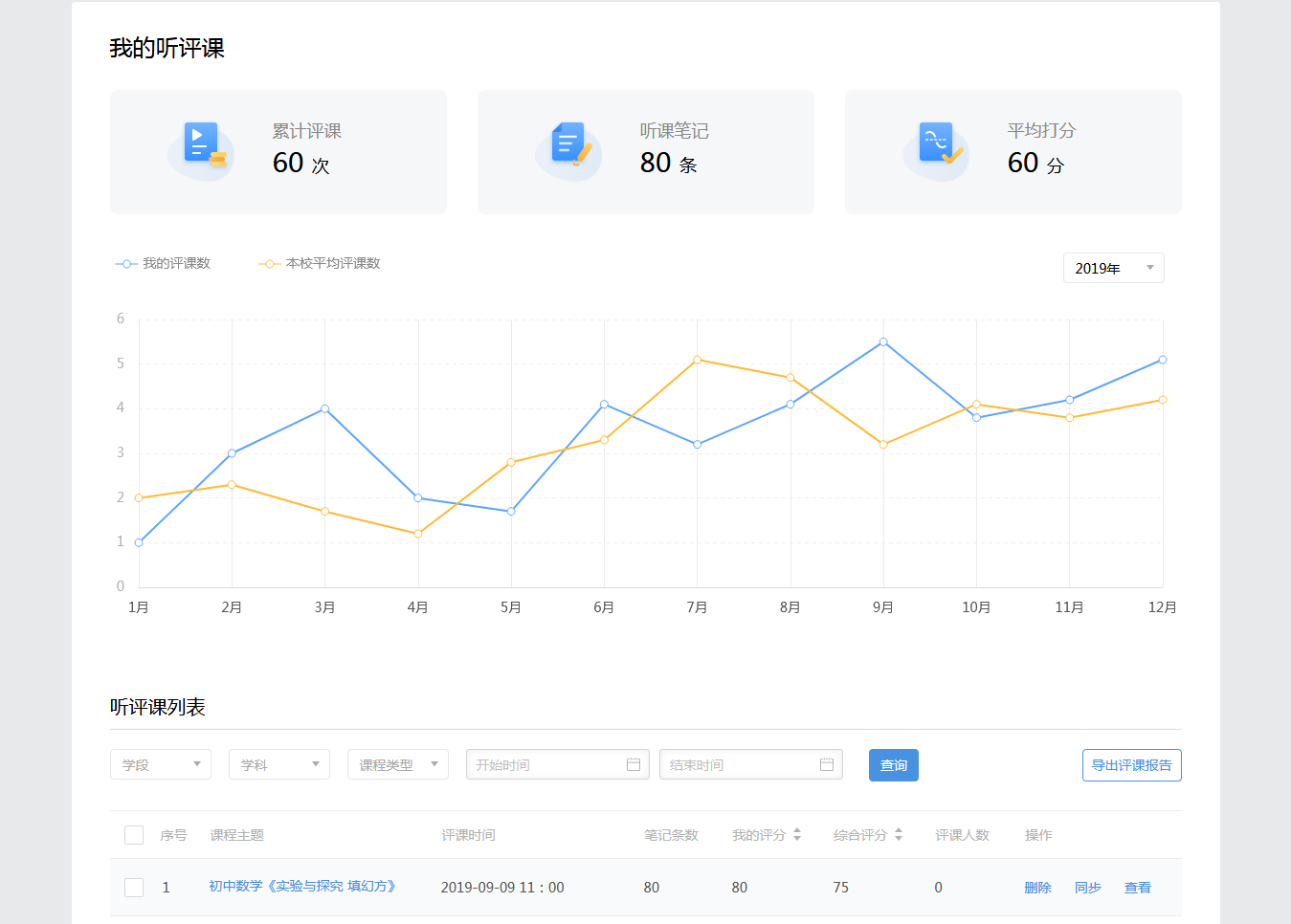The height and width of the screenshot is (924, 1291).
Task: Click the September peak point on blue line
Action: click(x=883, y=341)
